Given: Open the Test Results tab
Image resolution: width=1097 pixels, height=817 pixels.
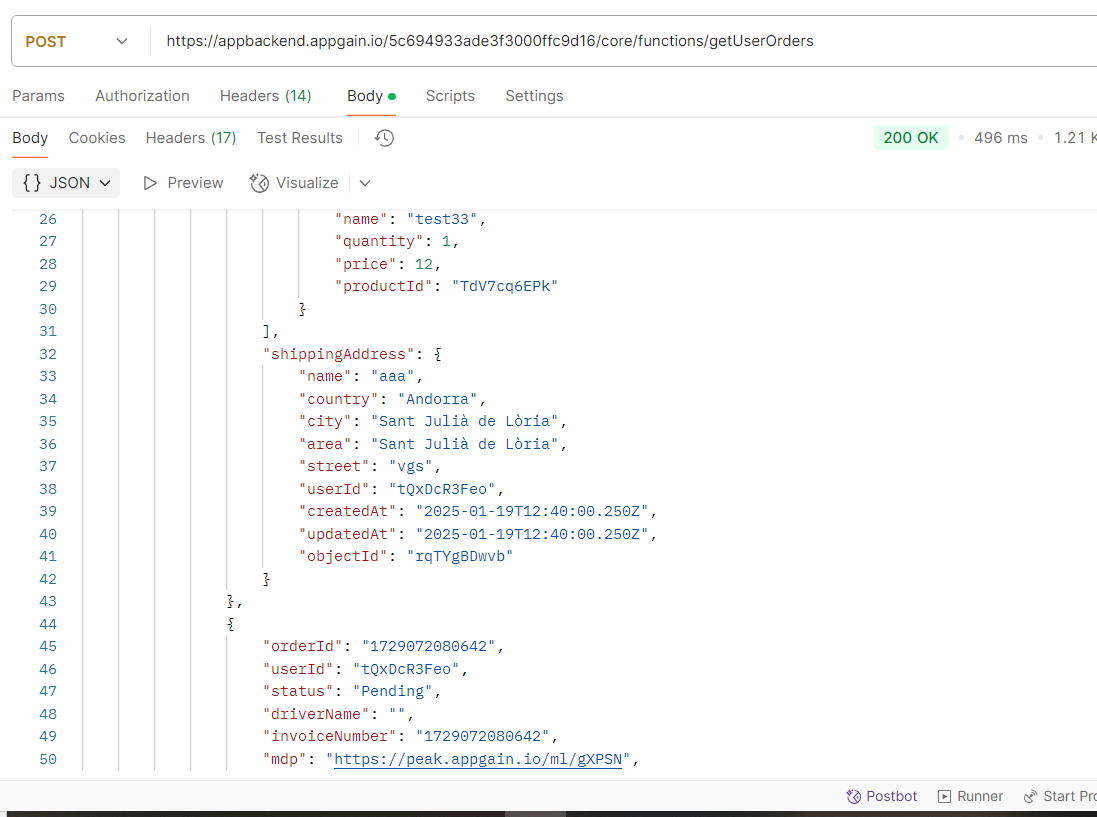Looking at the screenshot, I should 299,138.
